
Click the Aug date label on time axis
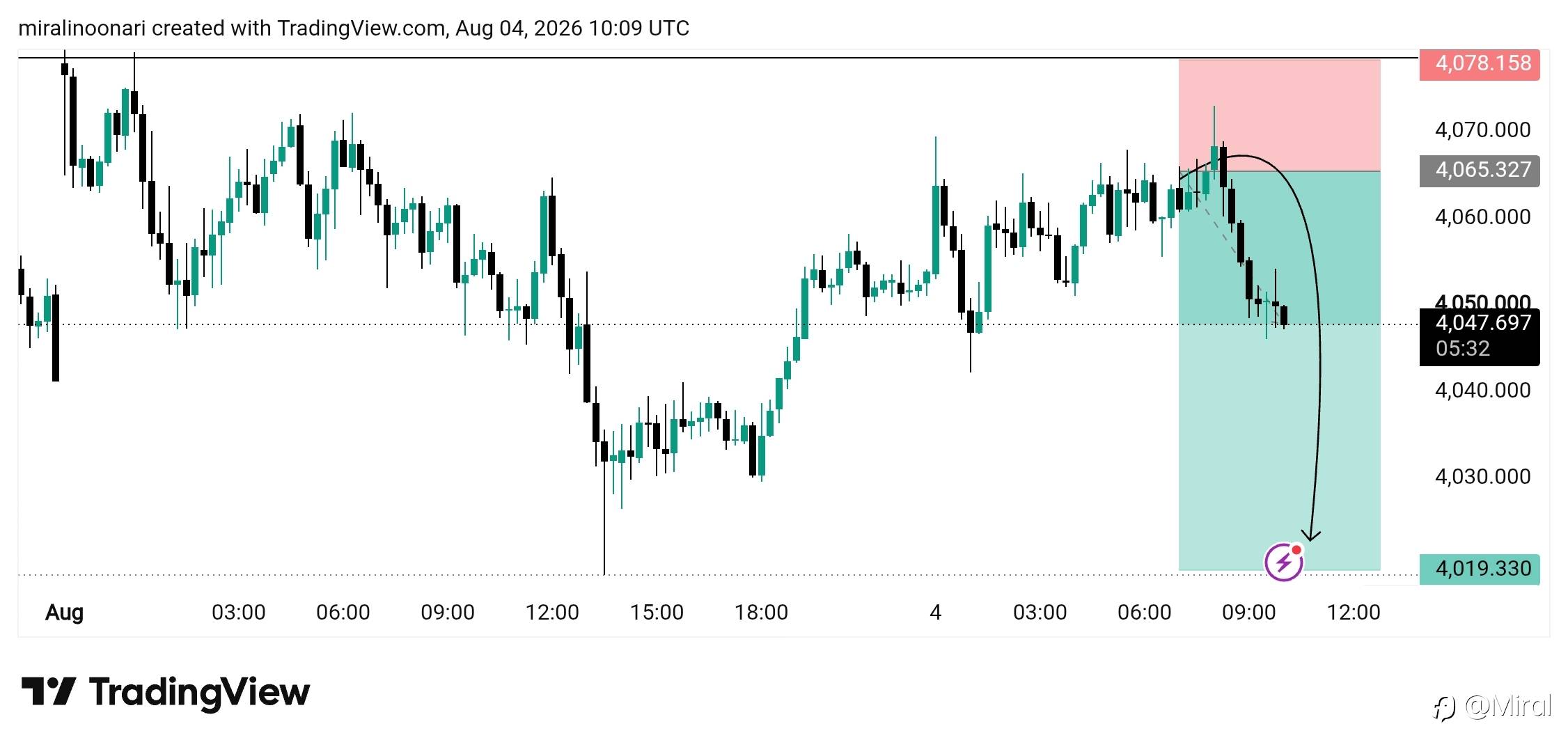64,613
